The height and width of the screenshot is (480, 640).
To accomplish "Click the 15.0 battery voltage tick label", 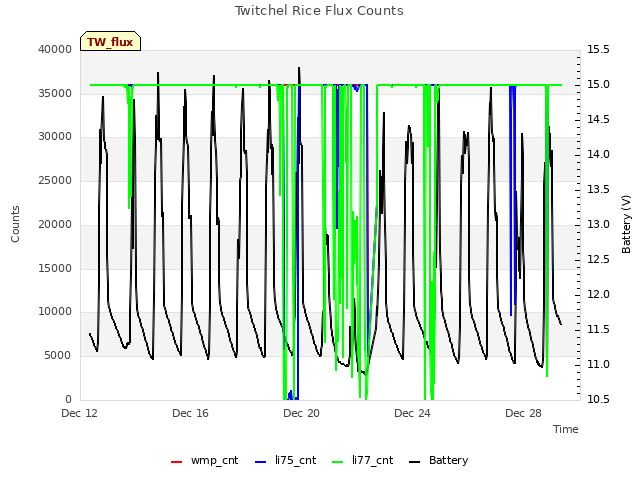I will (598, 84).
